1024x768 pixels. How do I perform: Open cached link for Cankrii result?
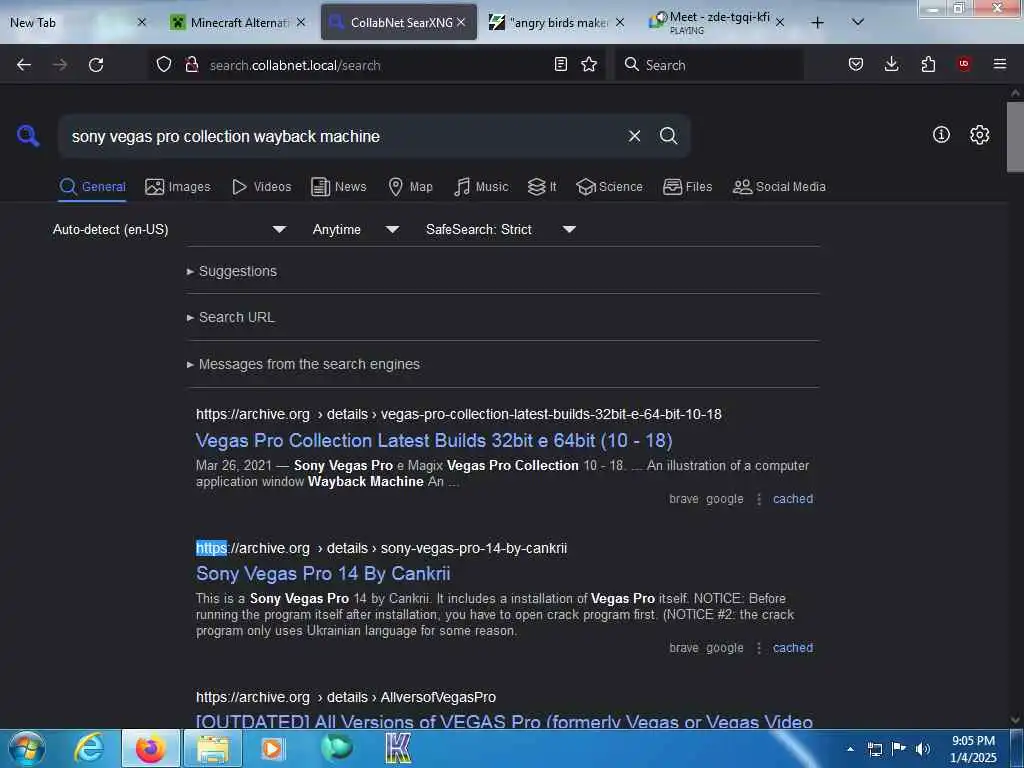pyautogui.click(x=793, y=648)
